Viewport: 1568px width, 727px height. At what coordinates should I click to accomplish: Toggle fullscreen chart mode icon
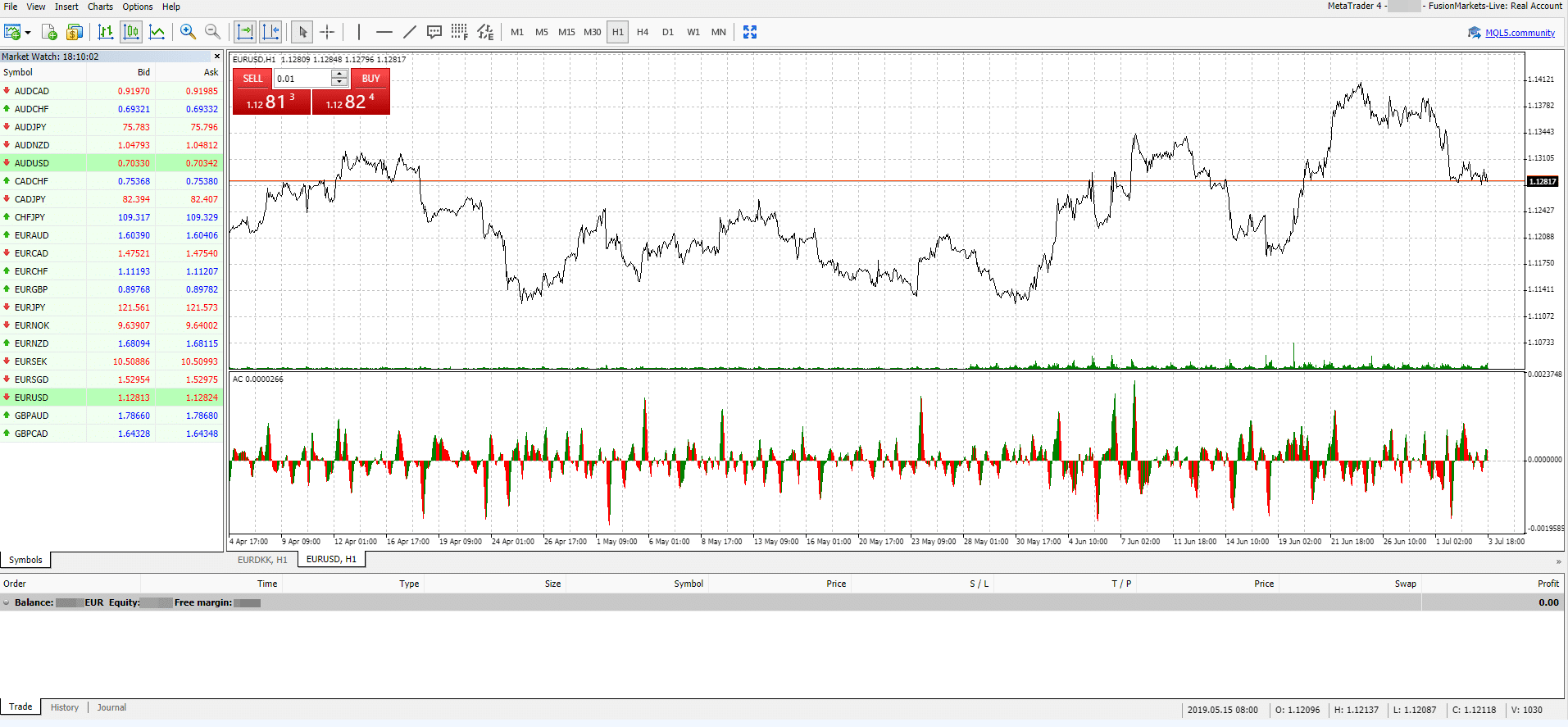tap(750, 32)
